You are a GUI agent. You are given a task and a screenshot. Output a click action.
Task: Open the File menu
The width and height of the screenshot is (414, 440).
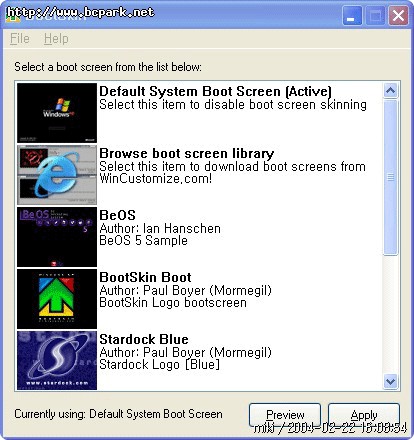pyautogui.click(x=20, y=39)
